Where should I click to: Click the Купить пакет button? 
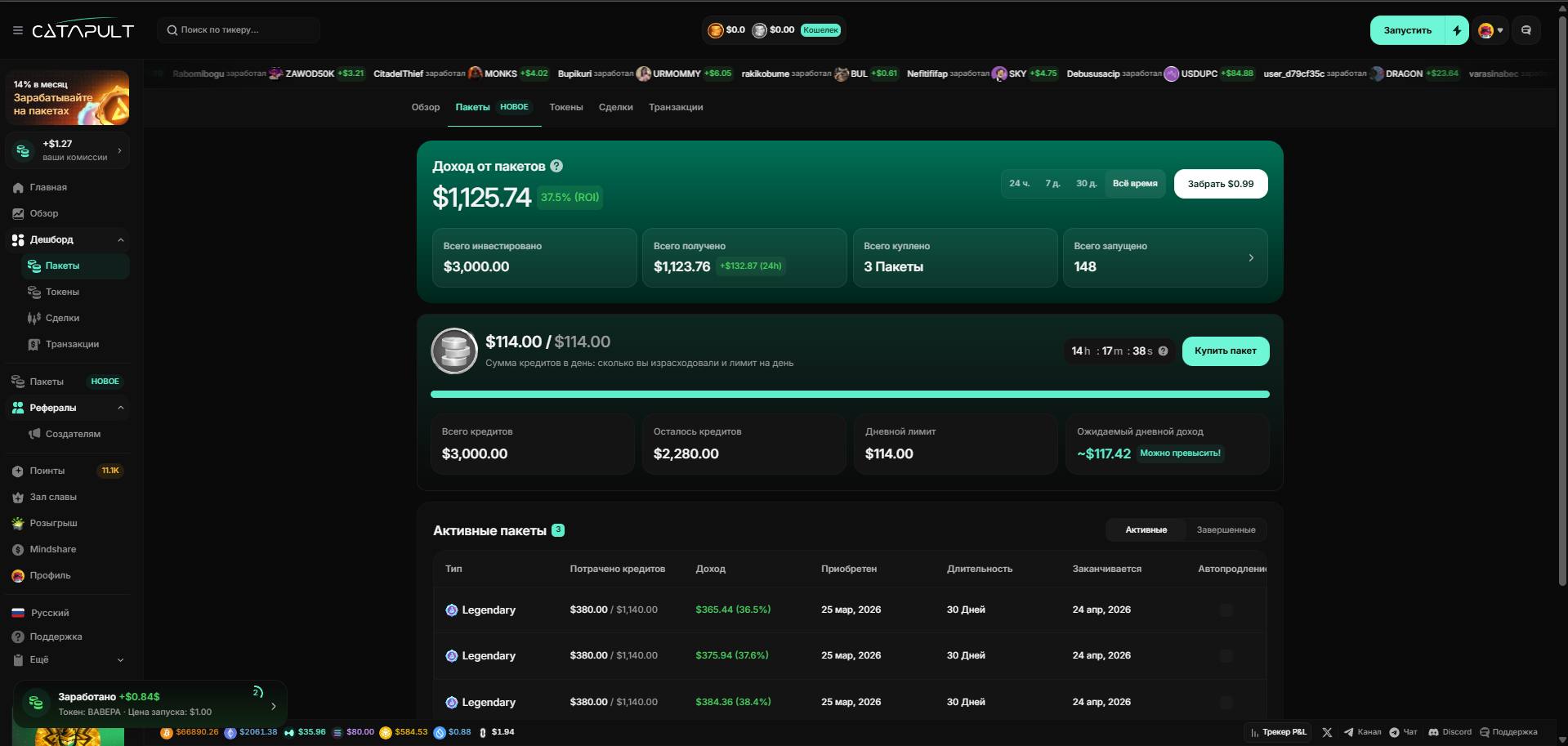pyautogui.click(x=1225, y=351)
